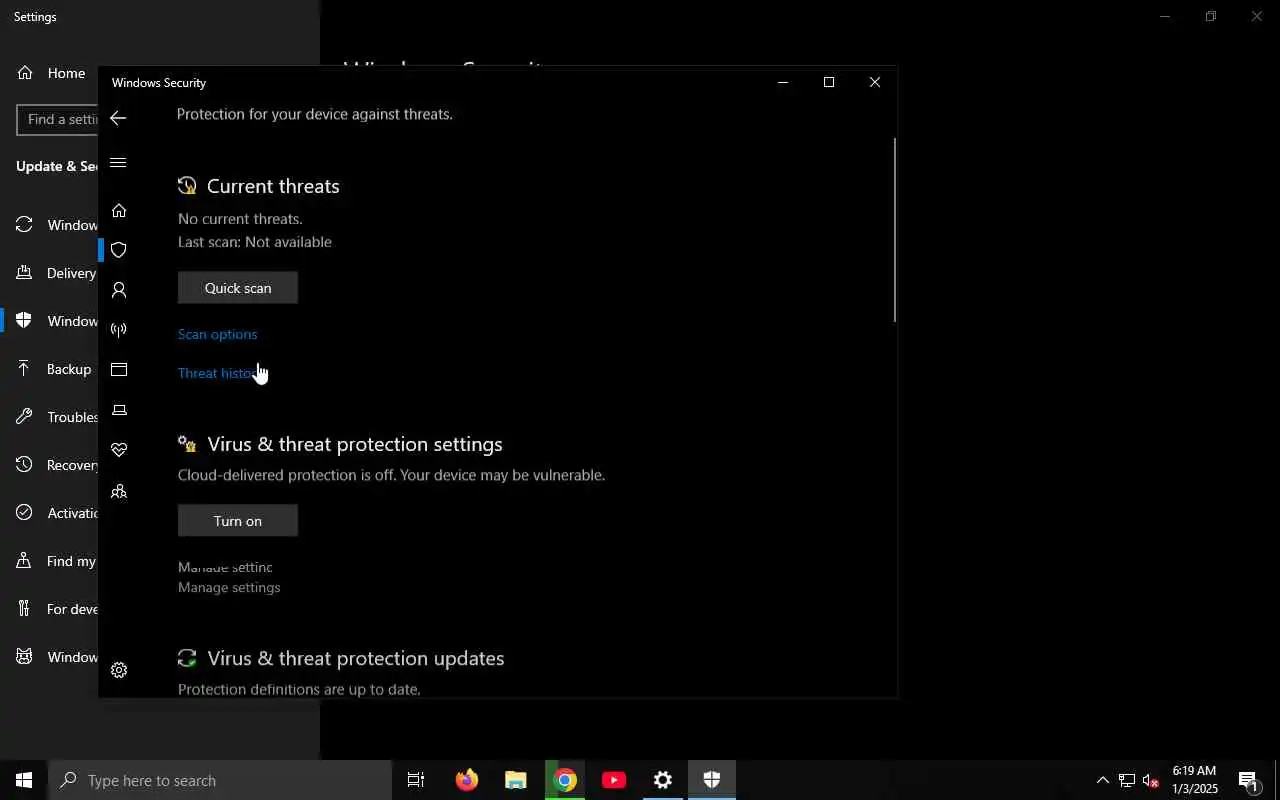Click the Windows Security scrollbar thumb
The width and height of the screenshot is (1280, 800).
coord(894,230)
